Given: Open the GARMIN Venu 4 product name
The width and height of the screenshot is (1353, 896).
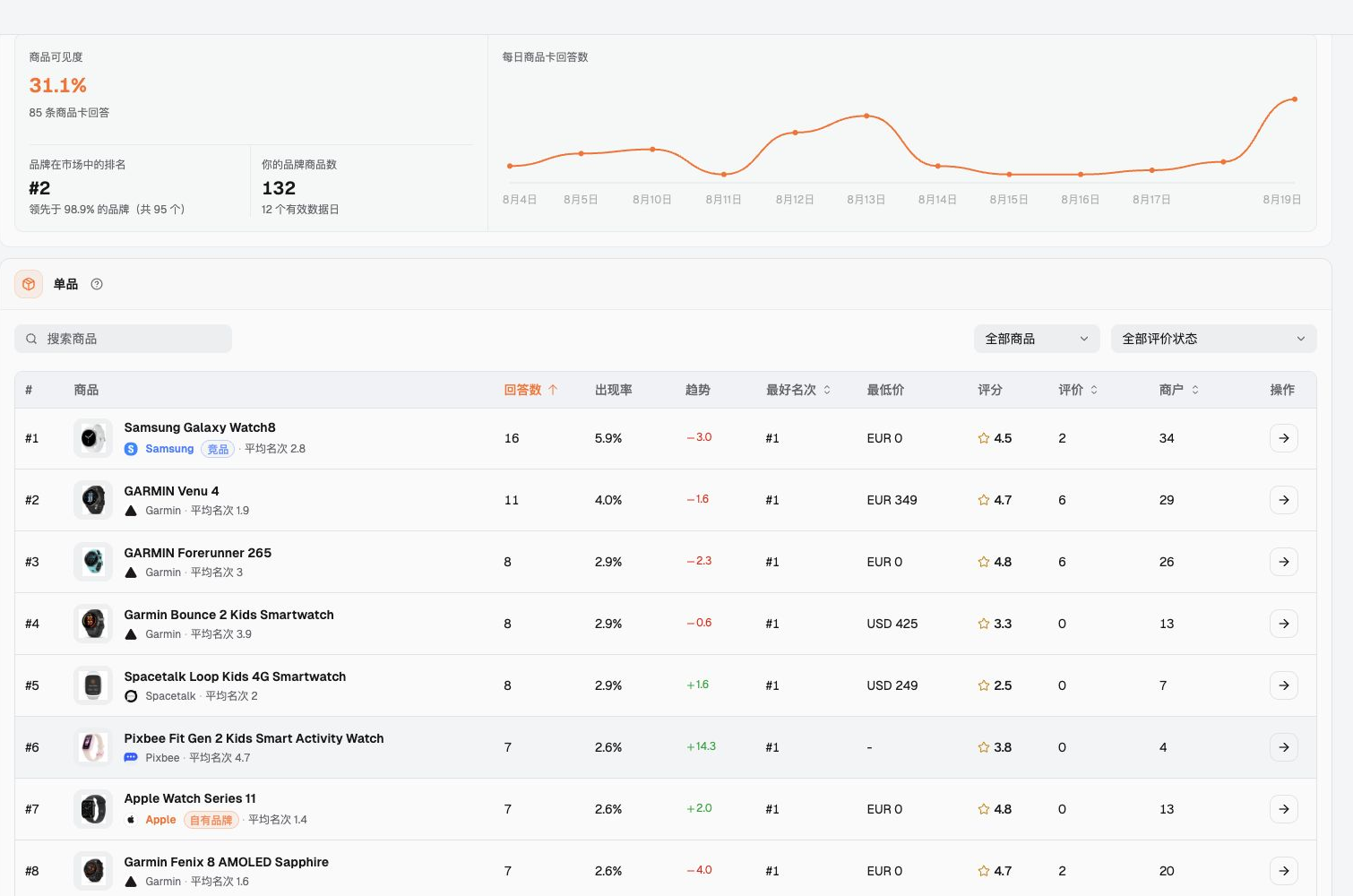Looking at the screenshot, I should pos(171,491).
